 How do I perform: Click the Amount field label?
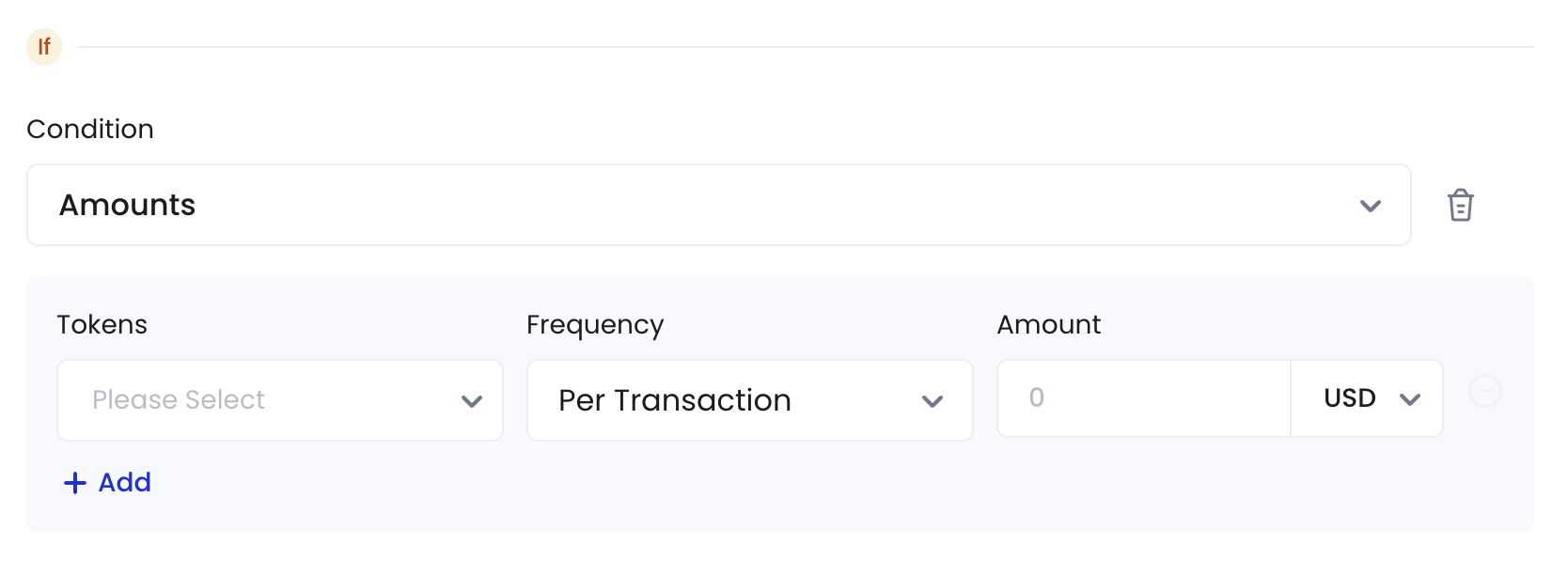coord(1049,324)
